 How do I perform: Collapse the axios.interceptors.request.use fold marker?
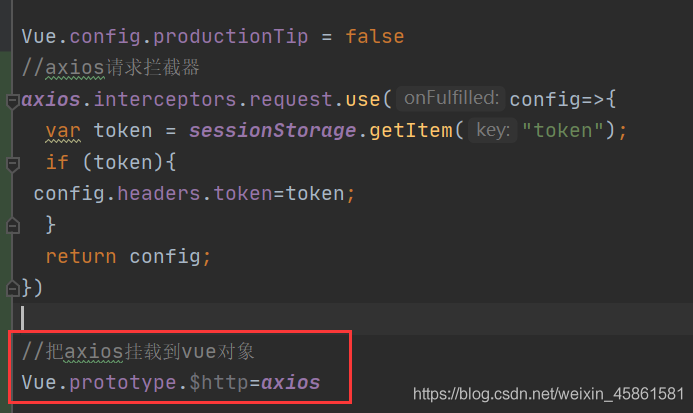tap(13, 101)
